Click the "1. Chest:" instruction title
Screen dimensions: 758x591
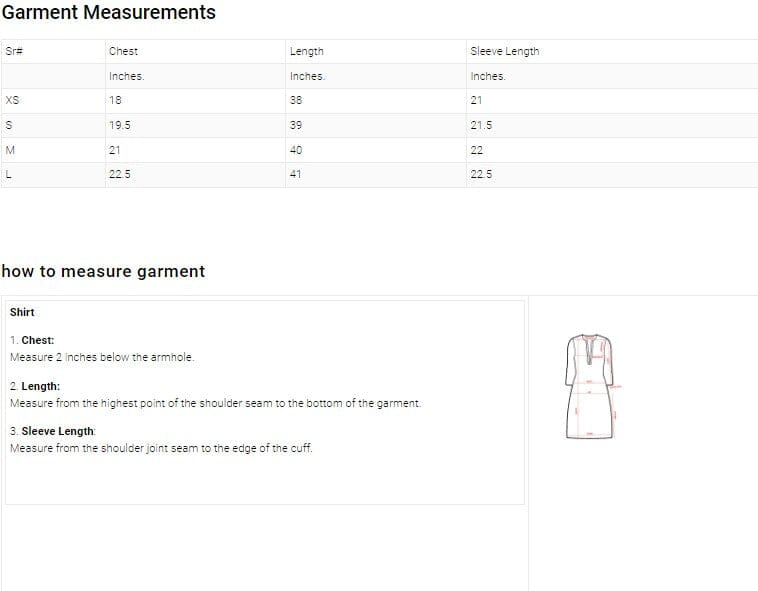pos(32,340)
